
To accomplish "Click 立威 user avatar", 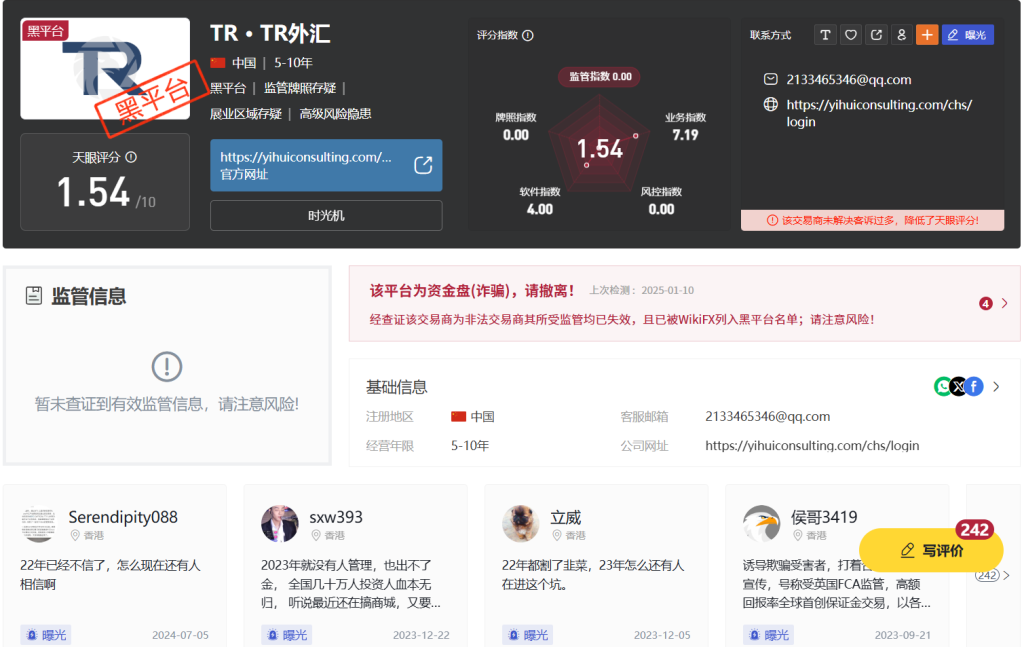I will (520, 524).
